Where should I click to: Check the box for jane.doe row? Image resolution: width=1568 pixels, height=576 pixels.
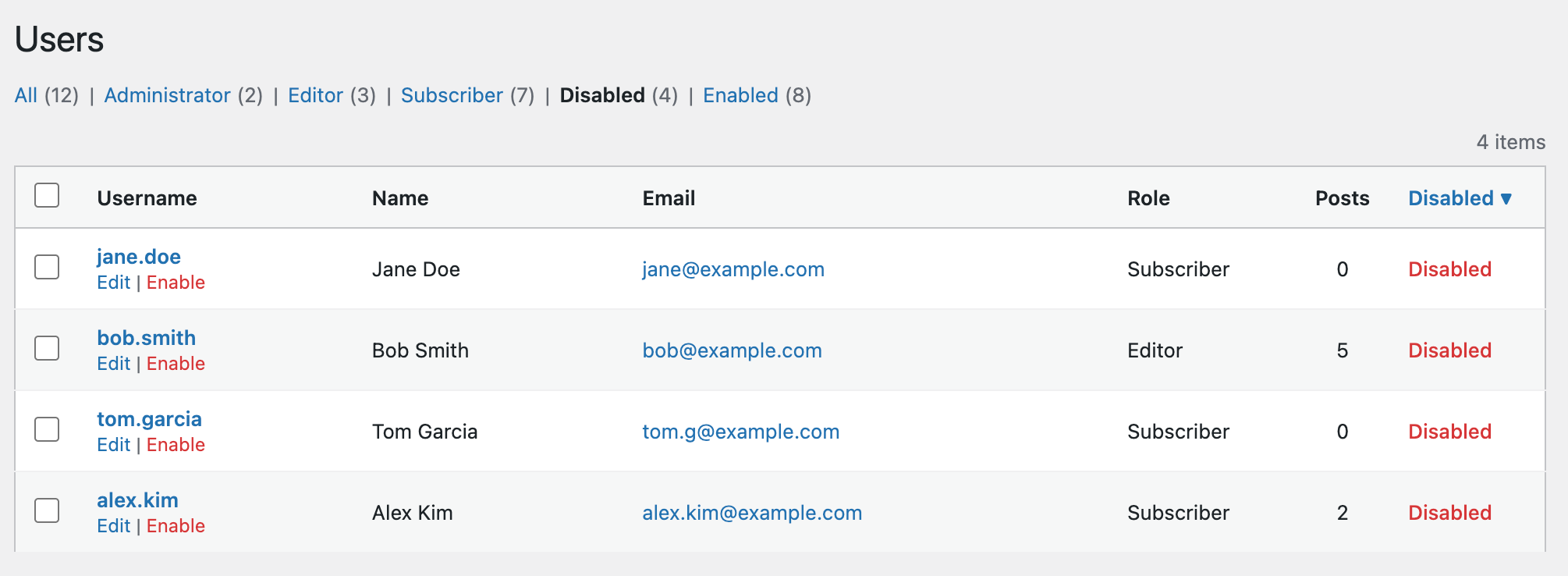pyautogui.click(x=47, y=267)
